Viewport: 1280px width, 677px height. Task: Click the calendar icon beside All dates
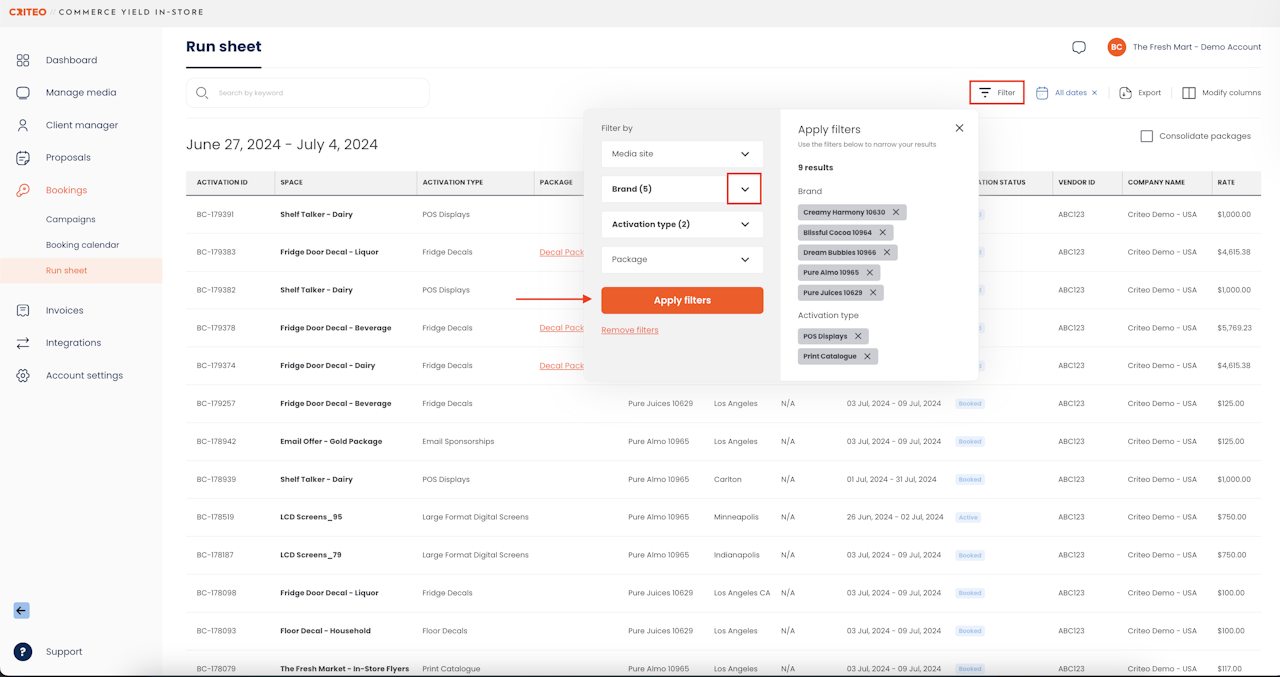(x=1042, y=93)
